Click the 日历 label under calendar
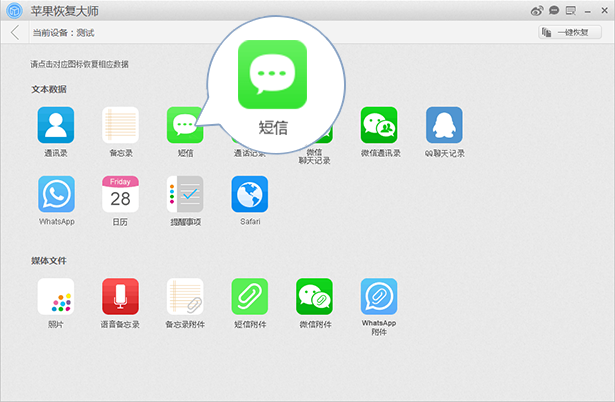Screen dimensions: 615x402 tap(120, 222)
